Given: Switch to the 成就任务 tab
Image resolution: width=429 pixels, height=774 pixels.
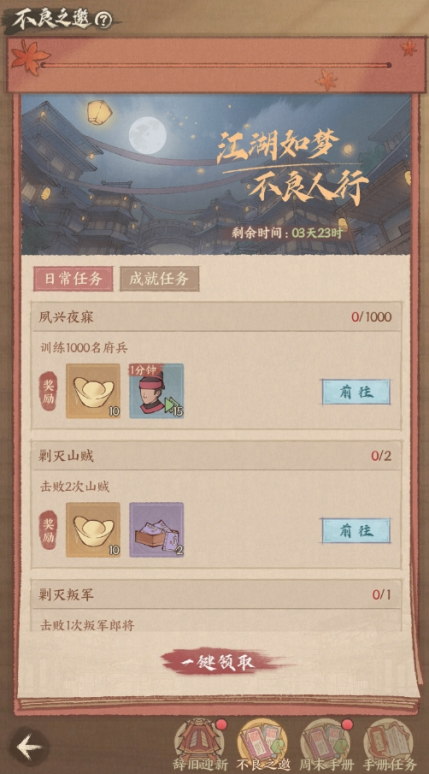Looking at the screenshot, I should click(159, 279).
